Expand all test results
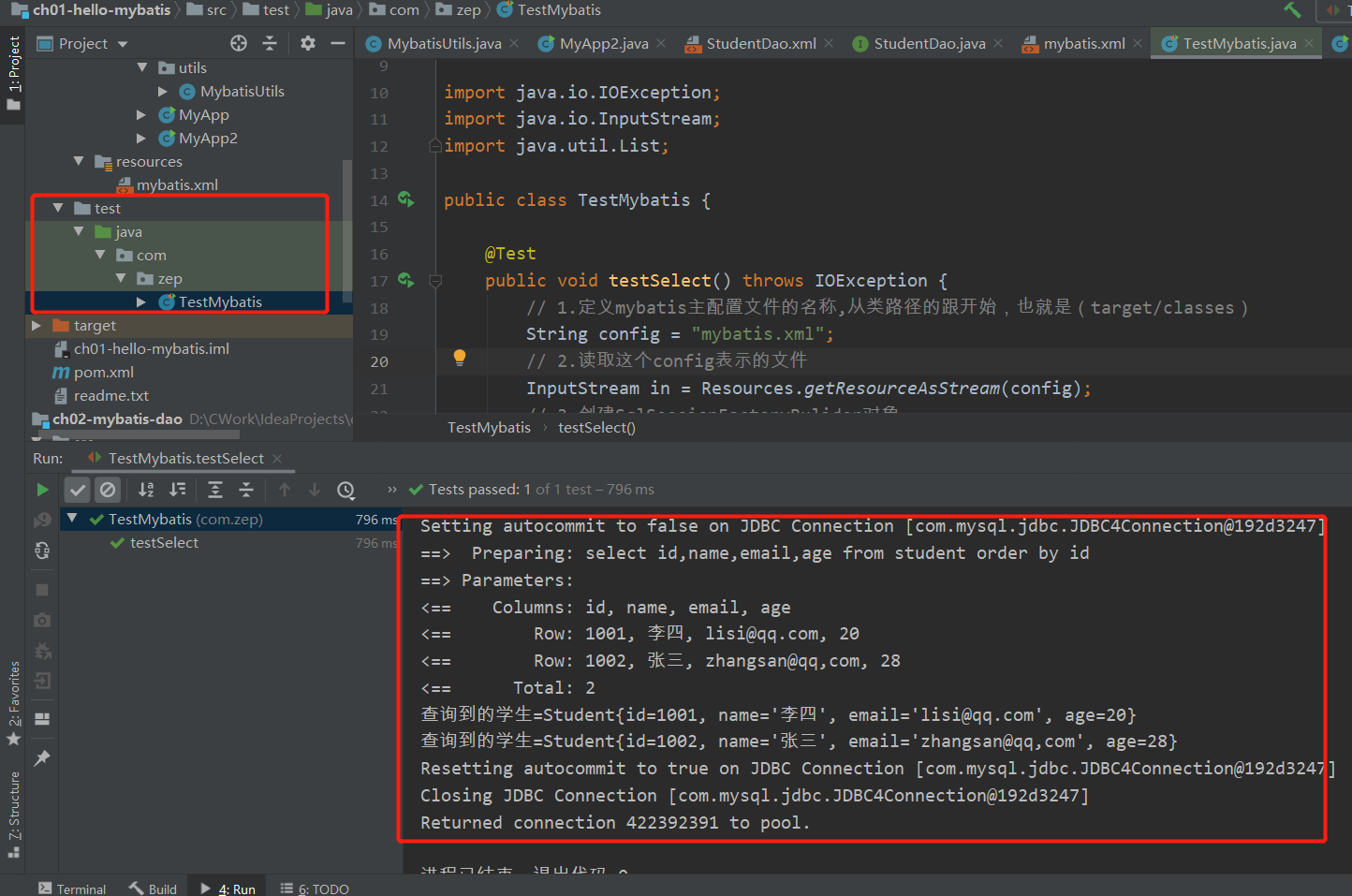Screen dimensions: 1352x896 click(215, 489)
